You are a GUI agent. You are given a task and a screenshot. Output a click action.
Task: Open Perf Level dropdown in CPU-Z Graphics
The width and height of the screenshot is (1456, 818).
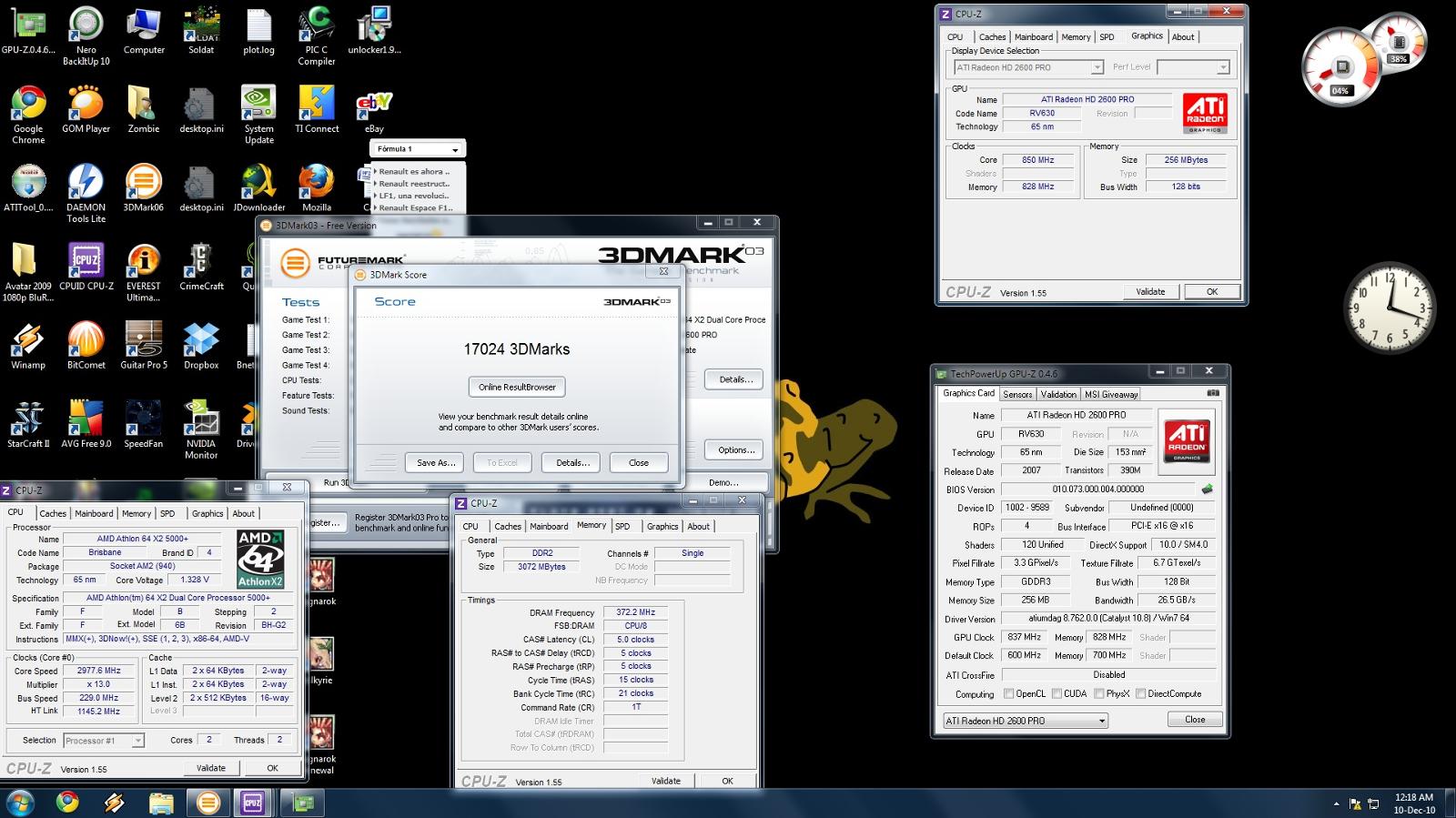1223,67
